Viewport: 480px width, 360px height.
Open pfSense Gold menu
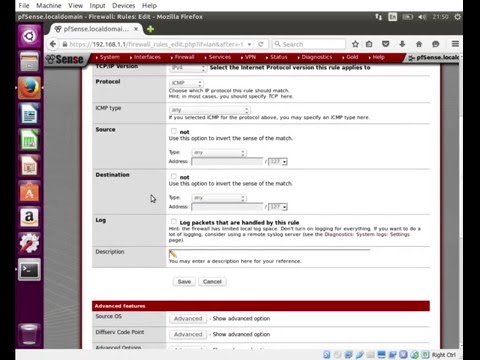(350, 57)
